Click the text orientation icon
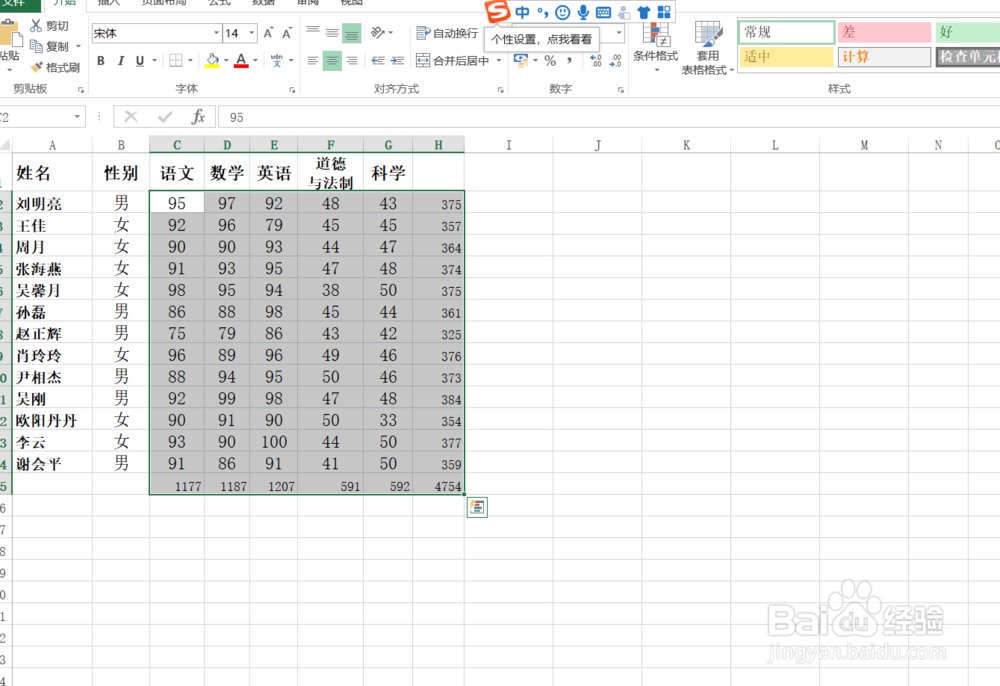 (x=378, y=33)
